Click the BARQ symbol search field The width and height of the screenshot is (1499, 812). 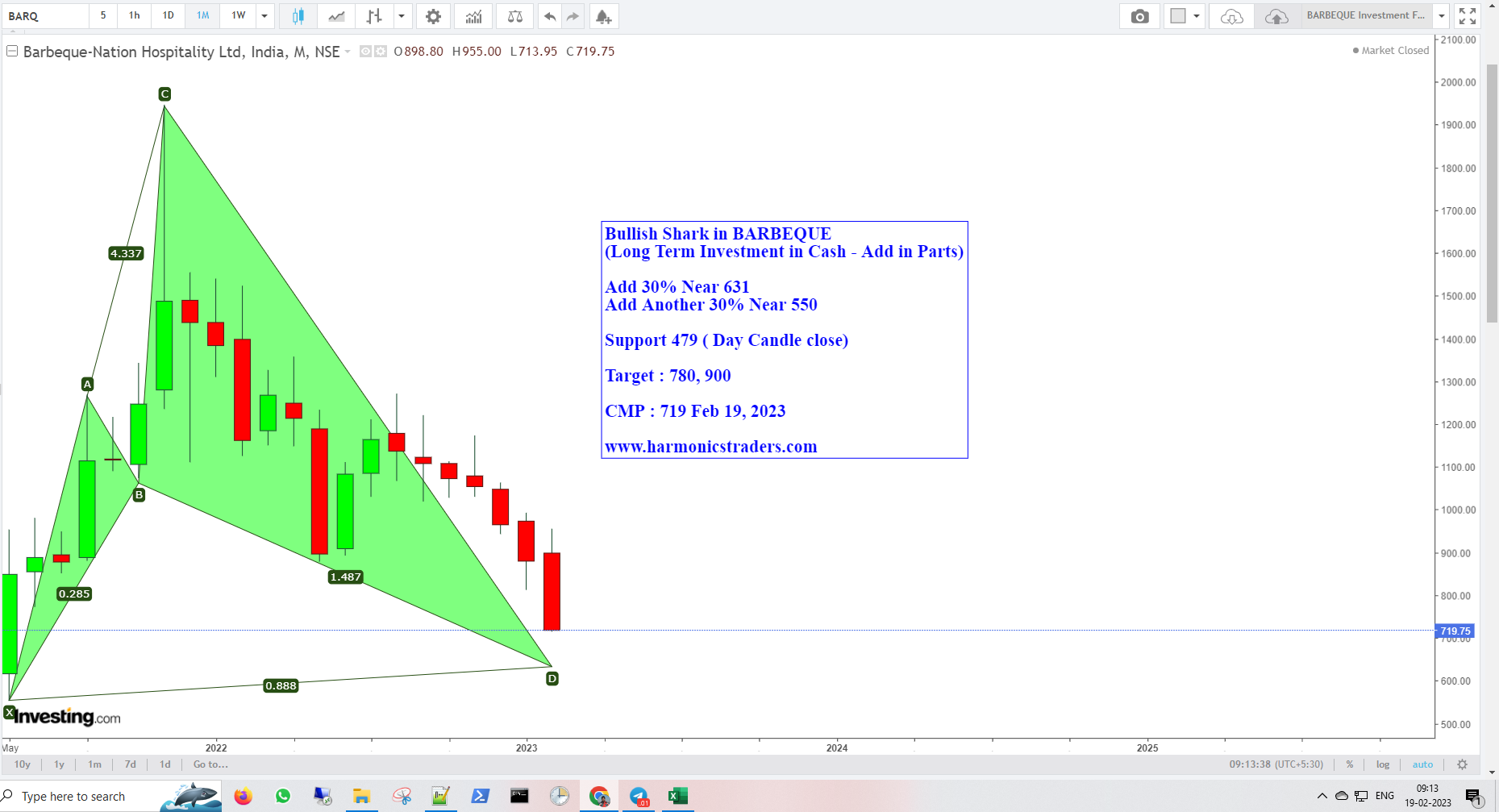45,16
